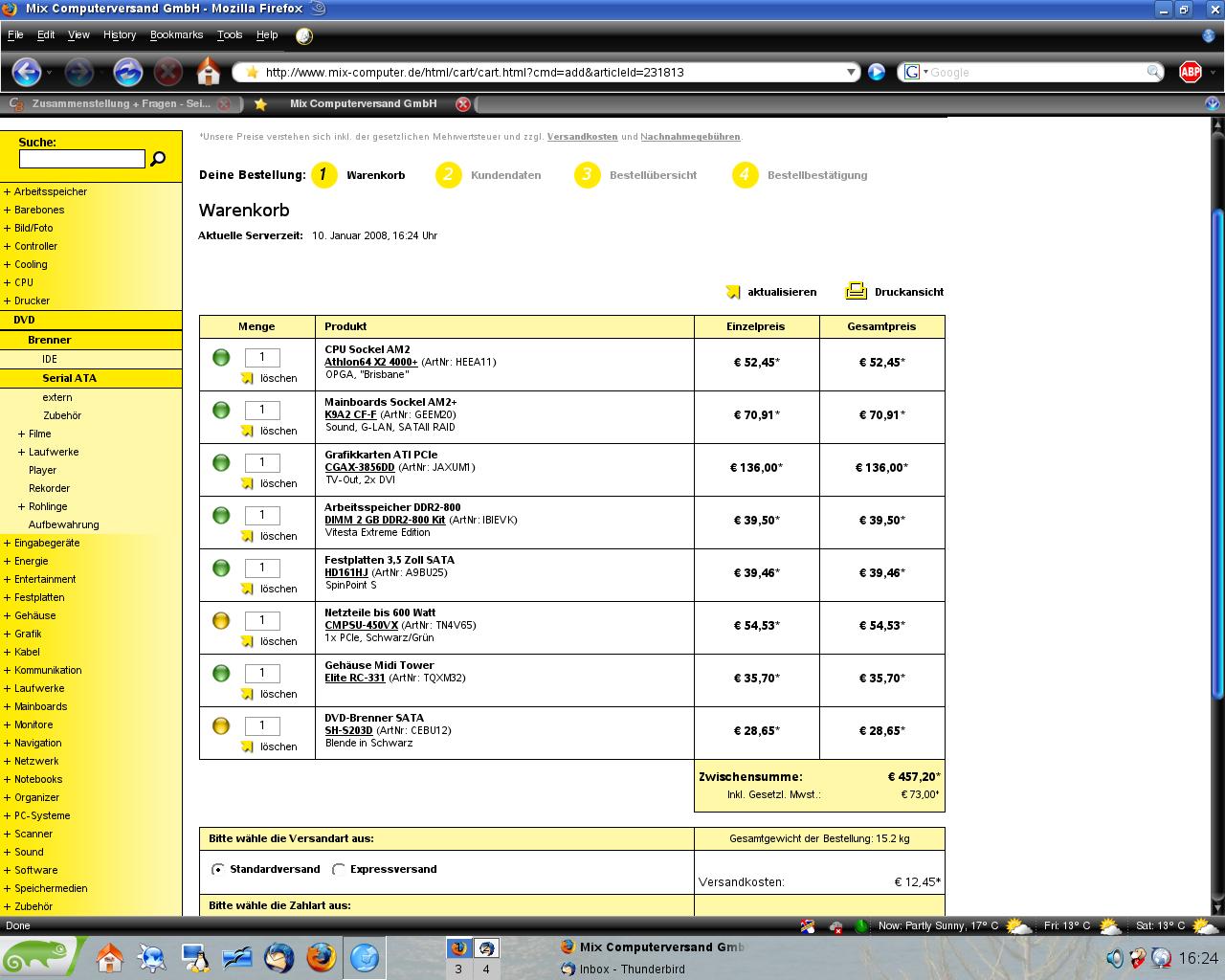This screenshot has width=1225, height=980.
Task: Click the quantity field for HD161HJ
Action: point(262,568)
